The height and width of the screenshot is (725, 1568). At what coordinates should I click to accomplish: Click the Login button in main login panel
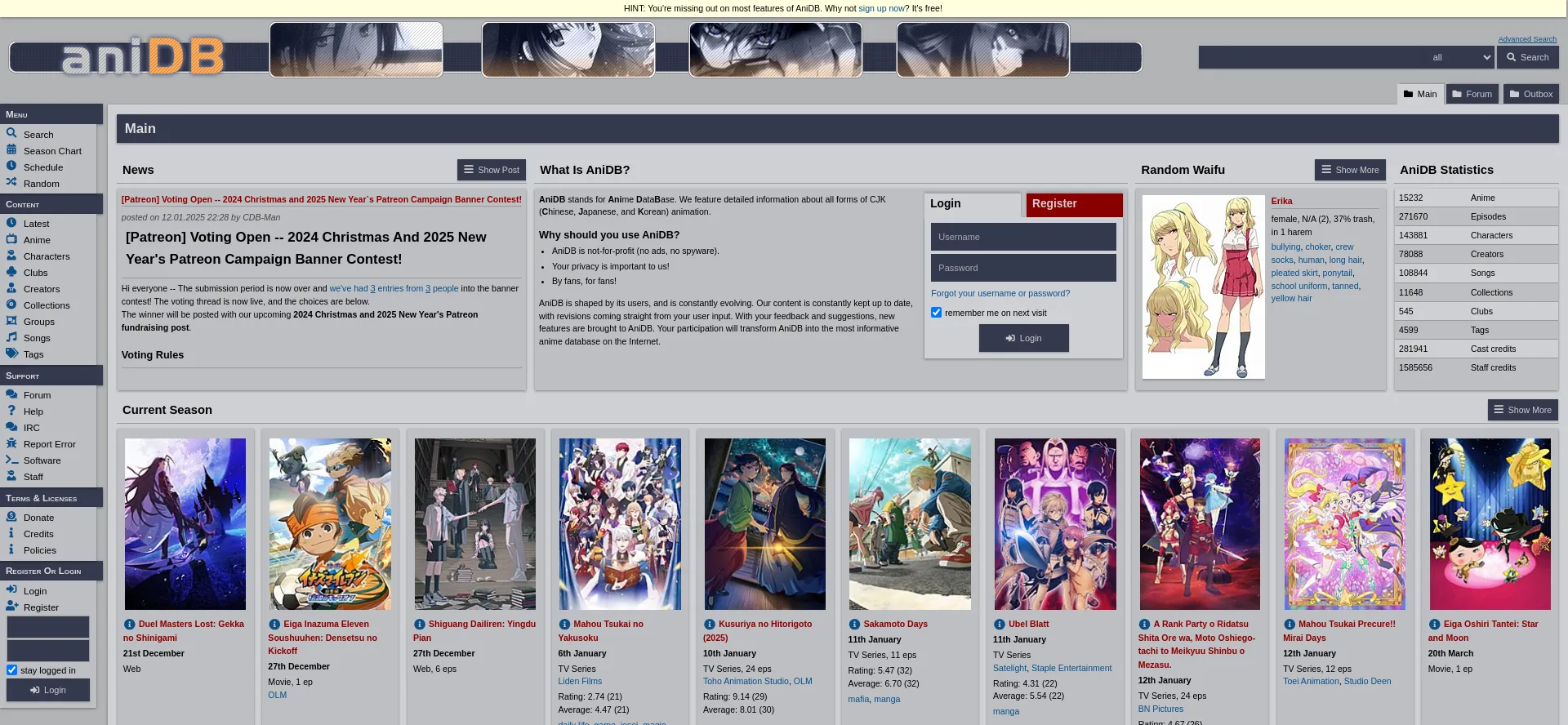(1023, 338)
